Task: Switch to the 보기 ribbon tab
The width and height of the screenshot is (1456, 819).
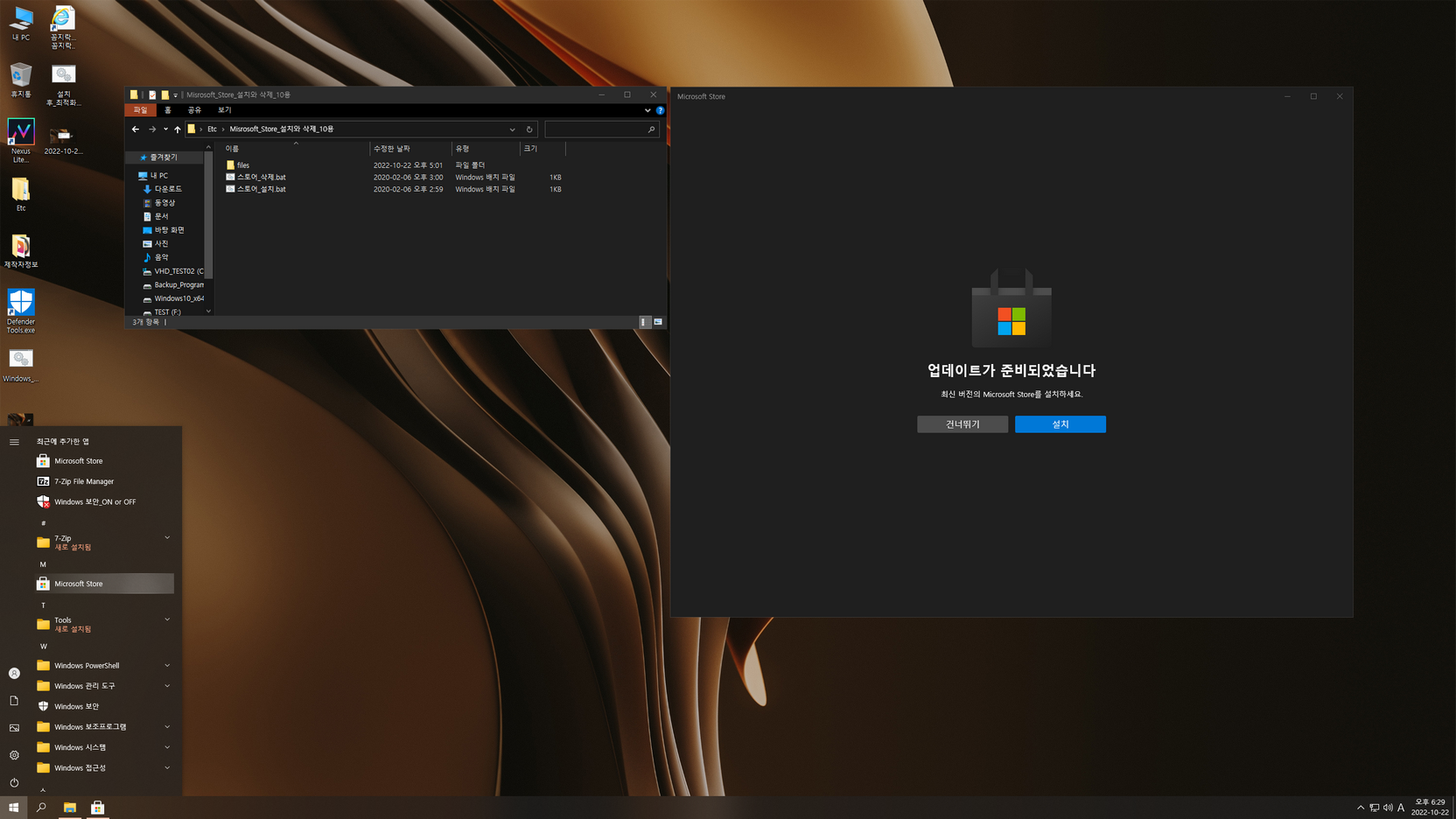Action: coord(224,110)
